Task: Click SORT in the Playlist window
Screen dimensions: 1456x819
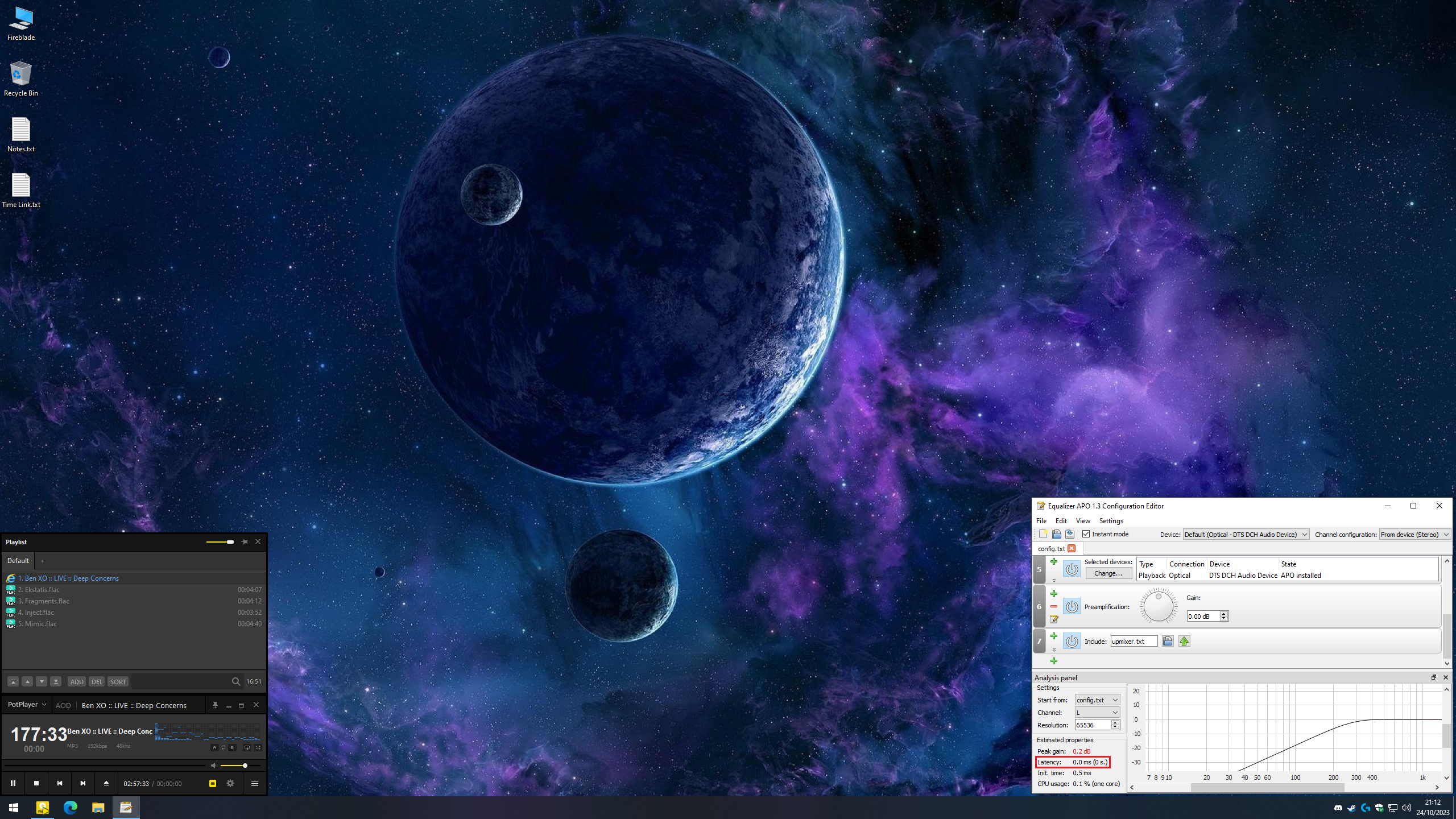Action: 118,681
